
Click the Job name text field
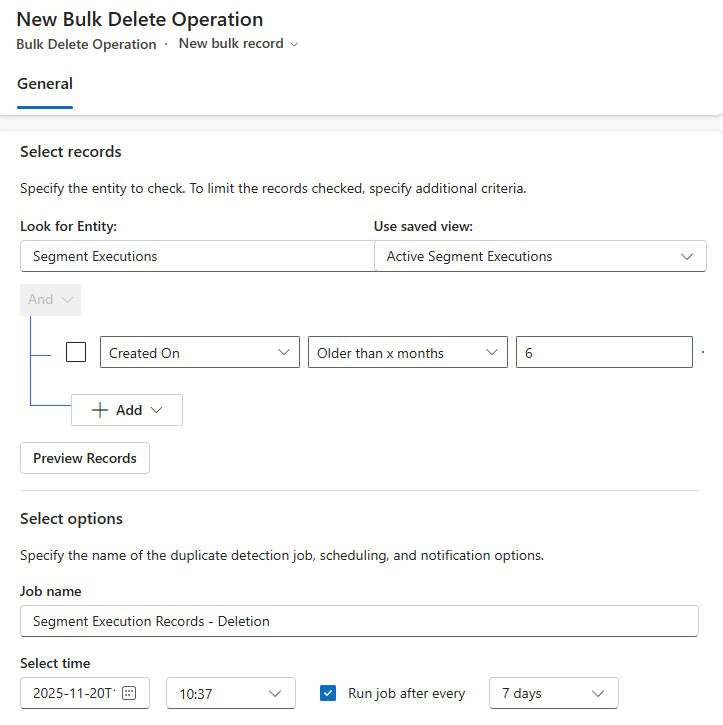point(359,621)
